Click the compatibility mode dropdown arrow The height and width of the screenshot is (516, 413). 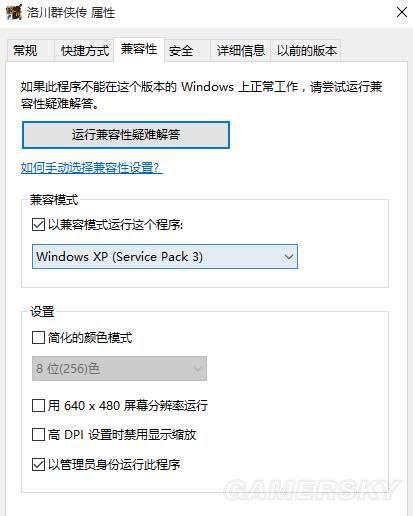coord(288,257)
